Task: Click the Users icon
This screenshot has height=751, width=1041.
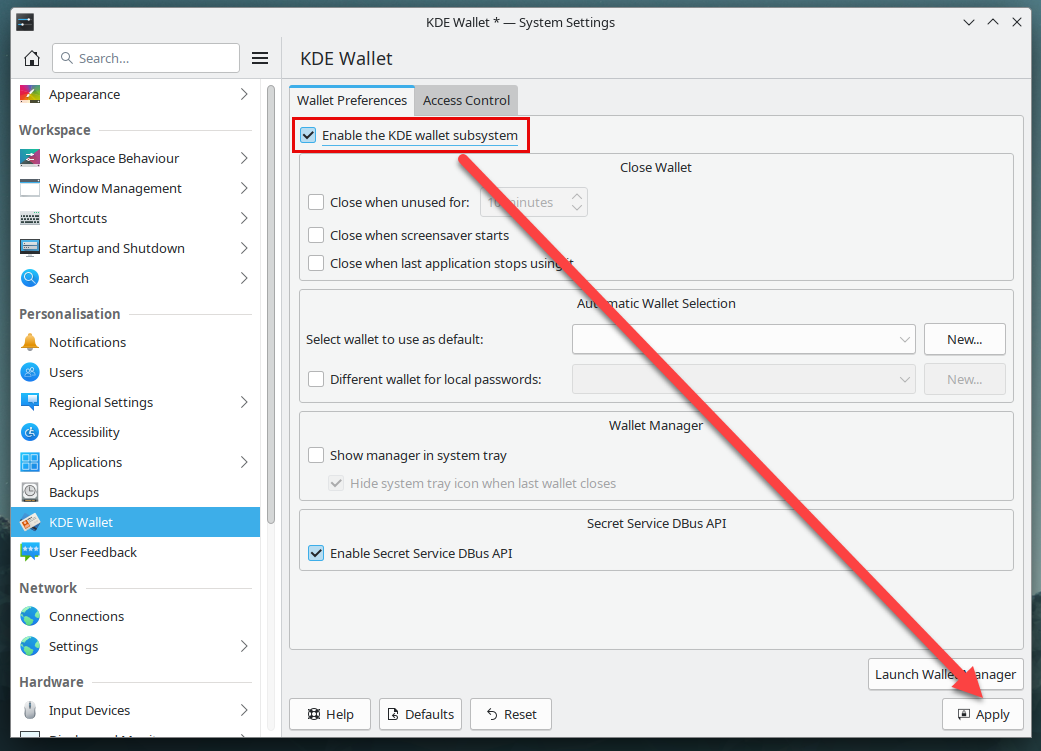Action: [x=30, y=372]
